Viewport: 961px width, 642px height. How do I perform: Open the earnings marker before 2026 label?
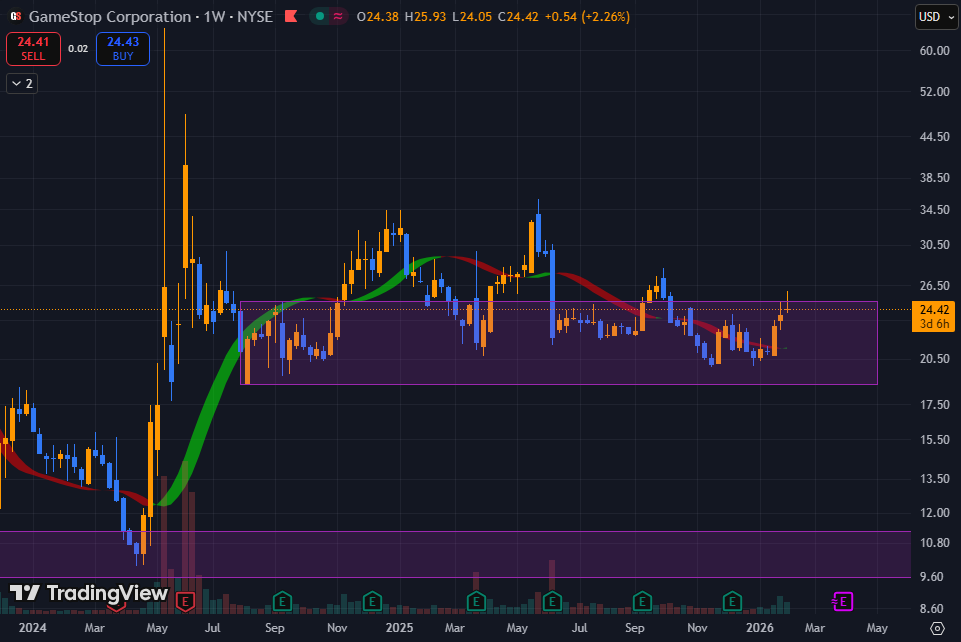coord(732,602)
